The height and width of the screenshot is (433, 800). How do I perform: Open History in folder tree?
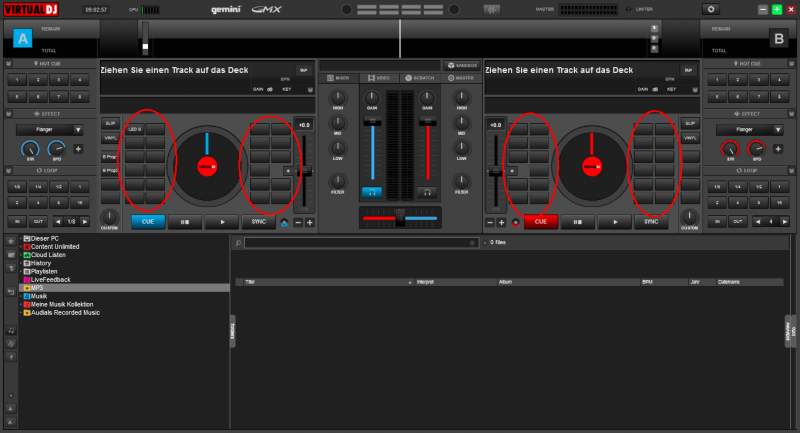[40, 263]
